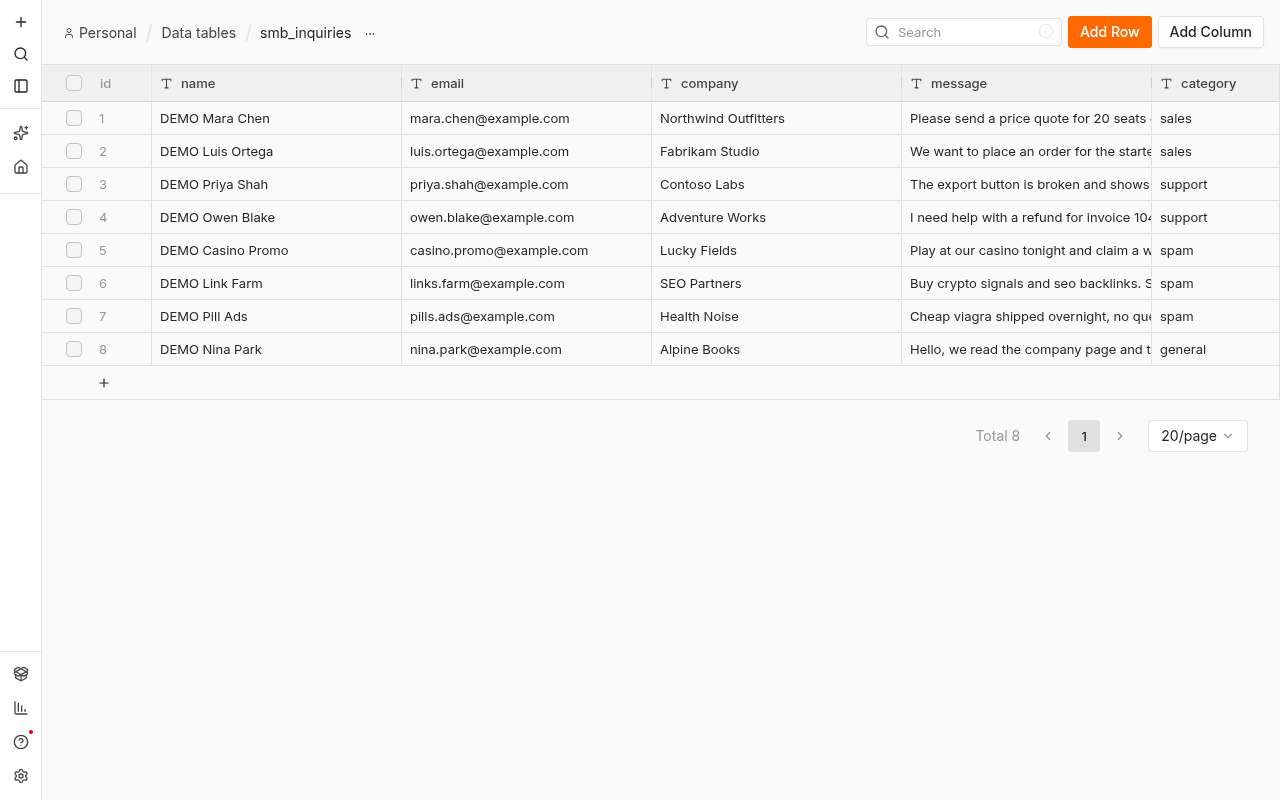Viewport: 1280px width, 800px height.
Task: Go to next page chevron
Action: pos(1120,436)
